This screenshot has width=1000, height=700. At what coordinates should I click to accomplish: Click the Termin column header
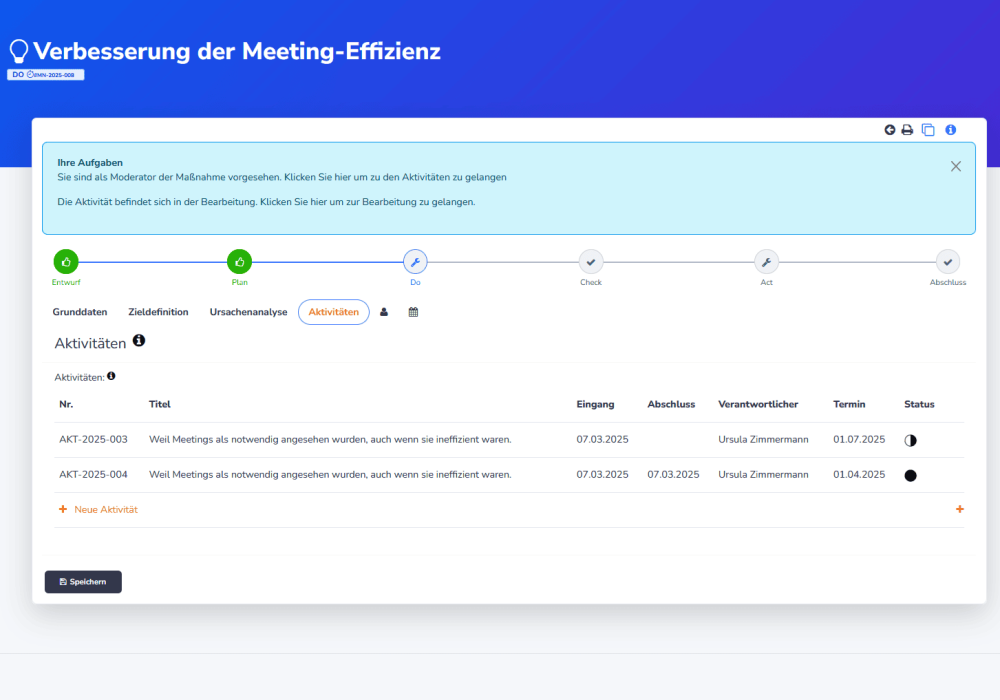(x=849, y=404)
